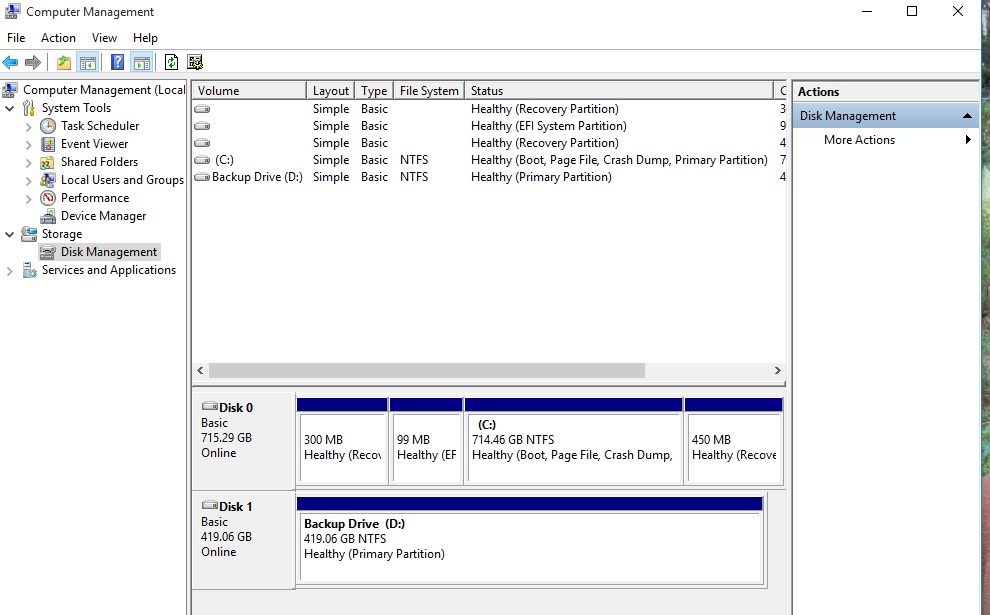
Task: Click the Task Scheduler clock icon
Action: point(48,126)
